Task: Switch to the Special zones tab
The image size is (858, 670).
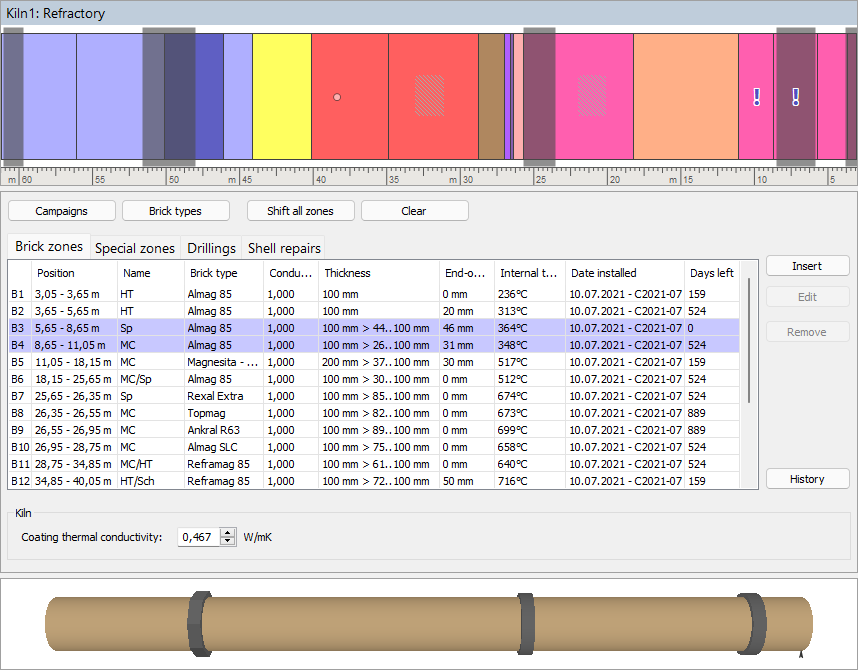Action: pos(135,249)
